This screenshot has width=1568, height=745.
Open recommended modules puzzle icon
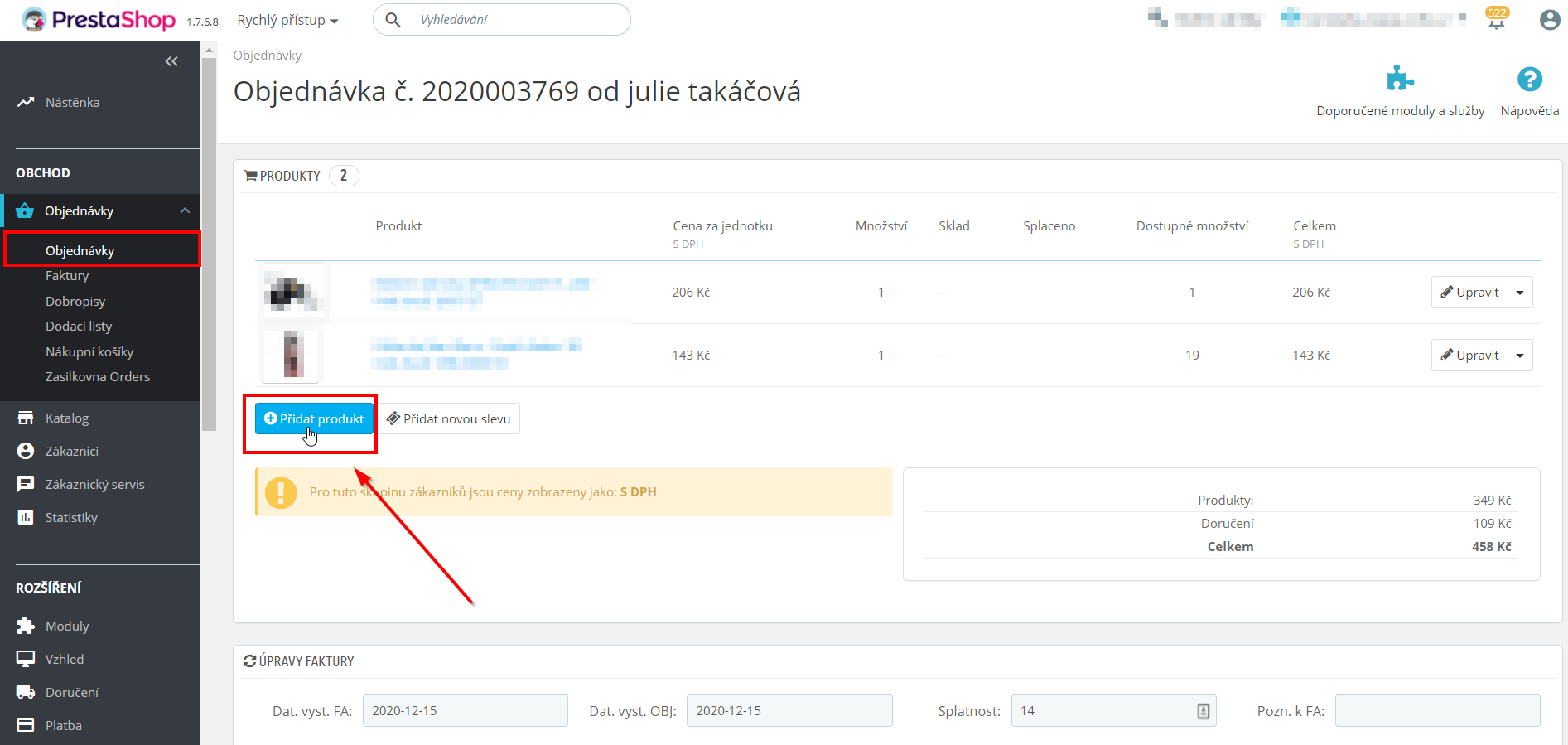(x=1400, y=79)
